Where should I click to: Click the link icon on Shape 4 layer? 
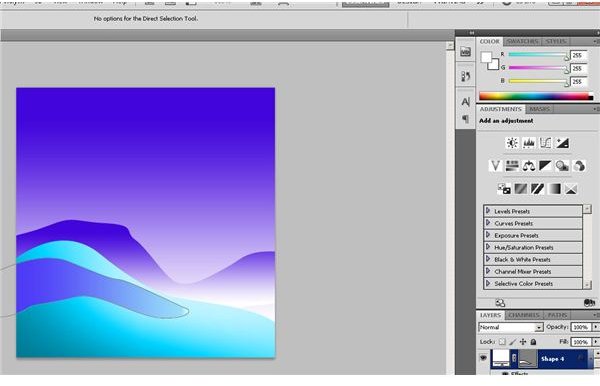(x=514, y=358)
